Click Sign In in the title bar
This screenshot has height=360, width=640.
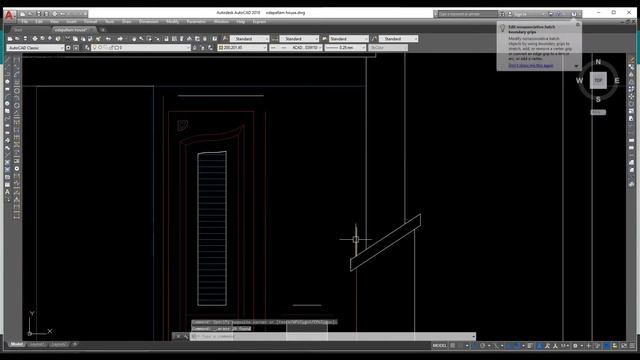[521, 14]
